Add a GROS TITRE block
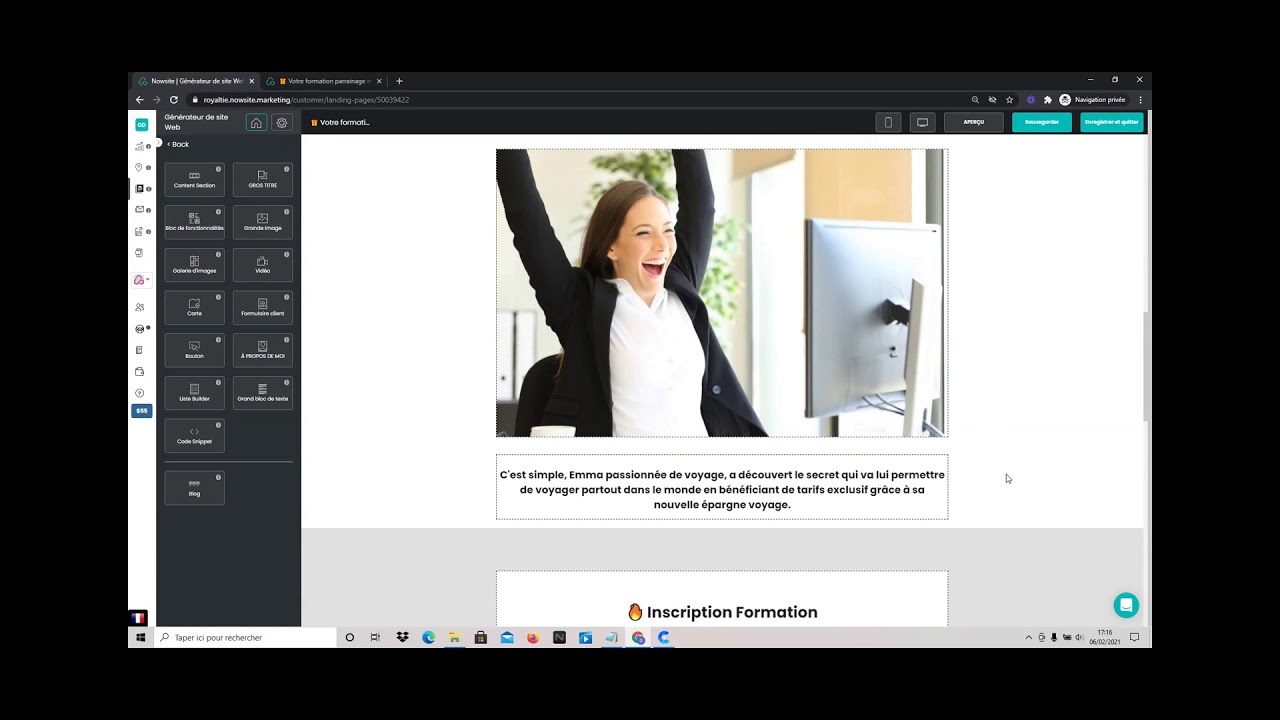The height and width of the screenshot is (720, 1280). 263,180
